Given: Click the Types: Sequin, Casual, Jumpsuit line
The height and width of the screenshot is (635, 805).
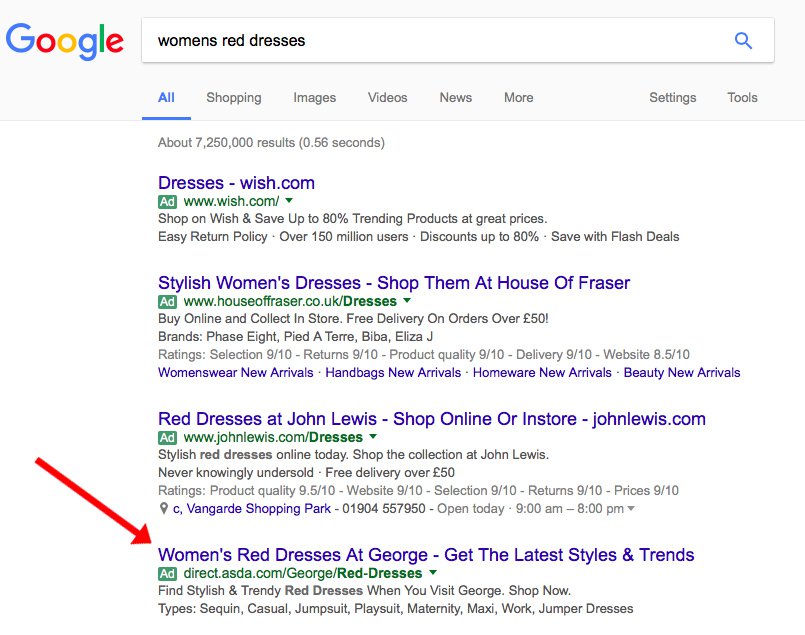Looking at the screenshot, I should click(x=395, y=609).
